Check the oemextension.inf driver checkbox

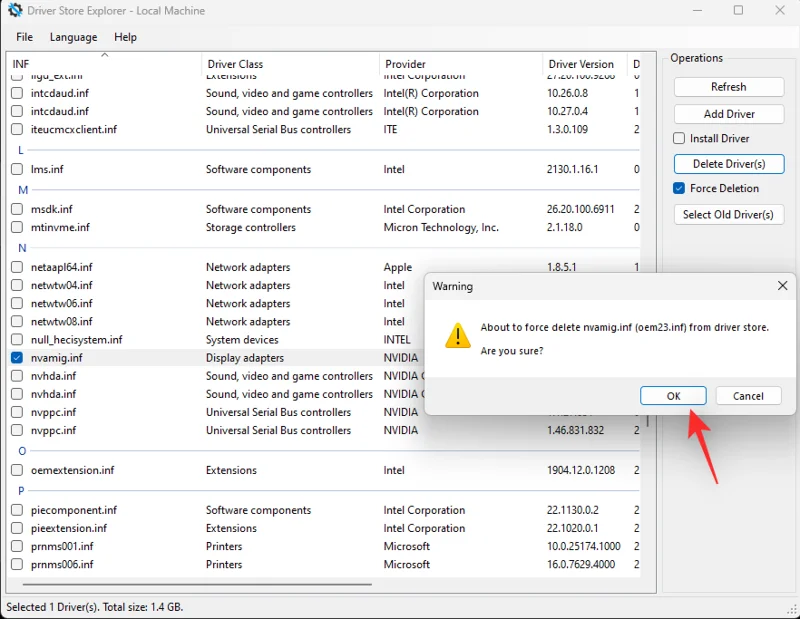[16, 470]
